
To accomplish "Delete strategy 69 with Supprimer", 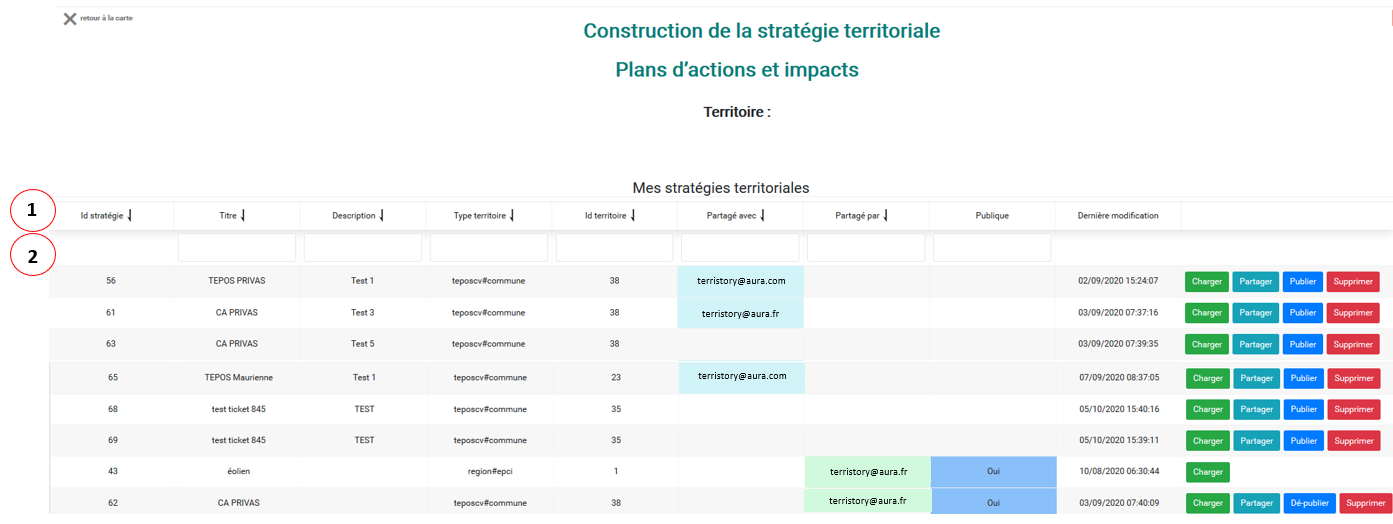I will (1354, 440).
